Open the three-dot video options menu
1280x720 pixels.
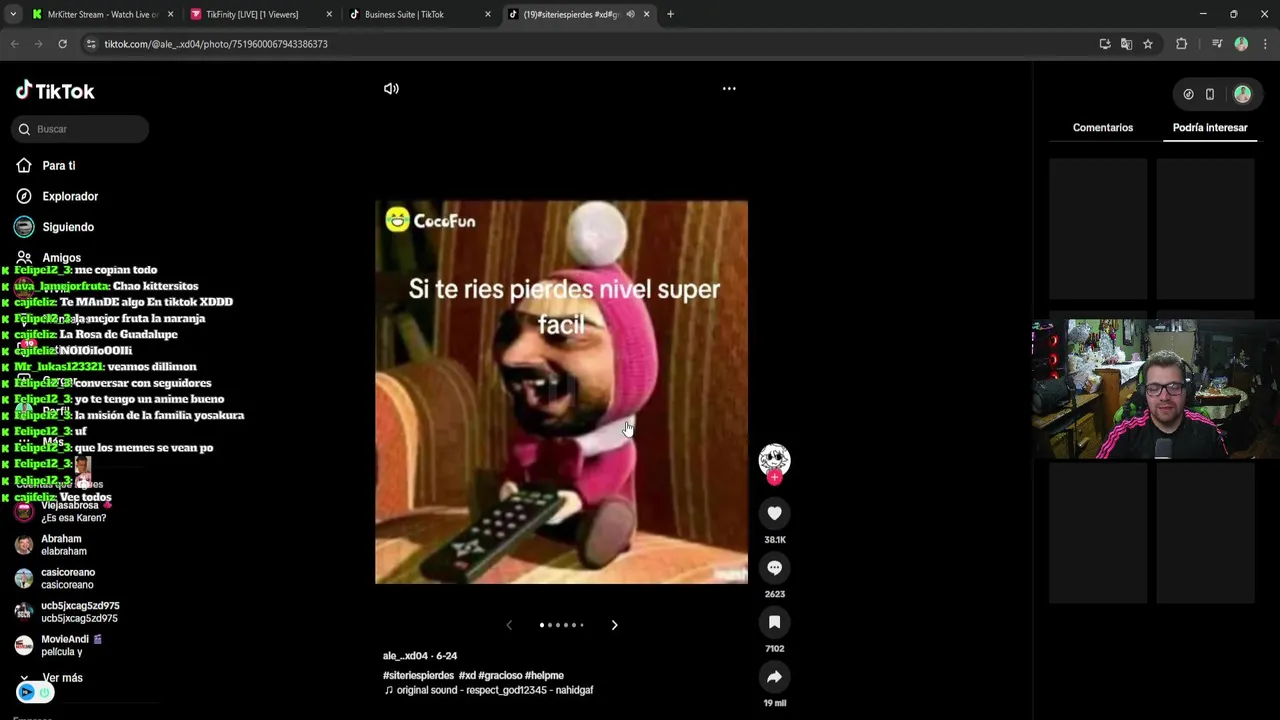(x=729, y=88)
